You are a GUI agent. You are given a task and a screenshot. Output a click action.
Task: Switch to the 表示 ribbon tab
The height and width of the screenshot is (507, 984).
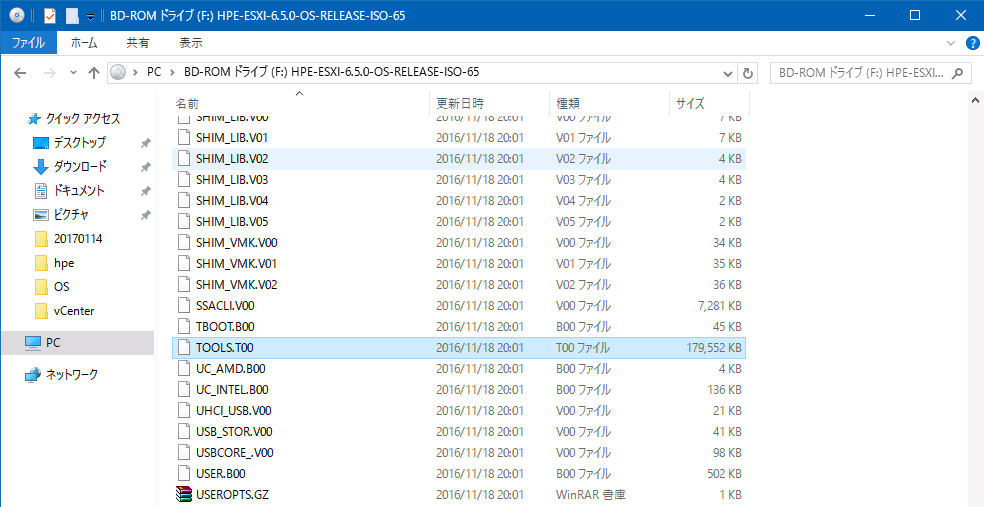coord(191,43)
